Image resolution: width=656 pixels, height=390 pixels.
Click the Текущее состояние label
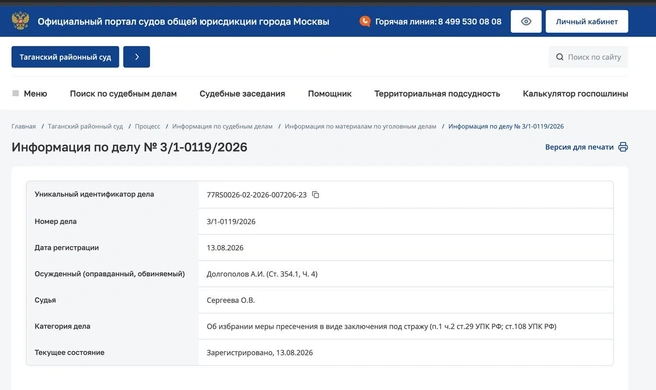pos(69,353)
